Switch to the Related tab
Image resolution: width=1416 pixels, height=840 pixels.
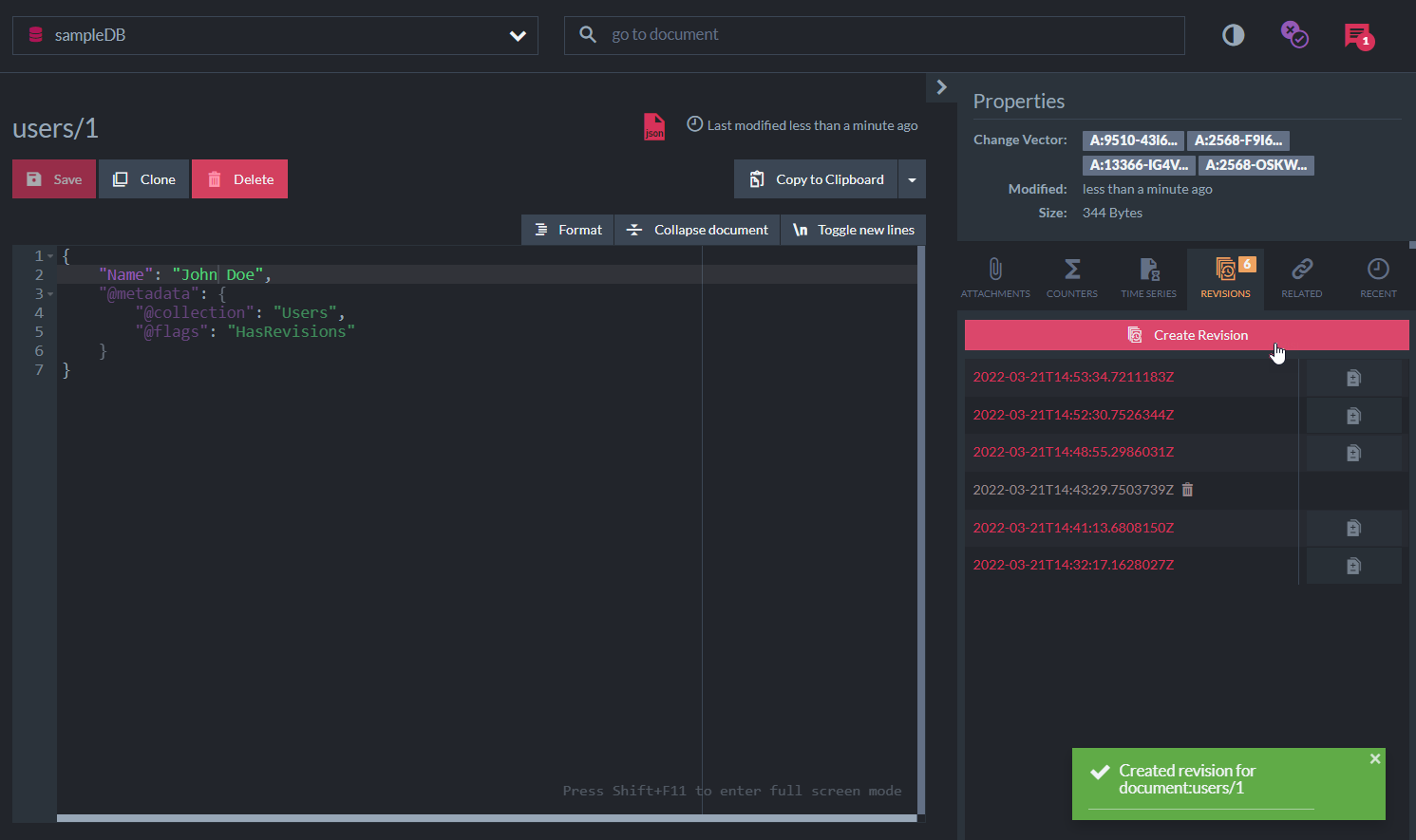pos(1302,278)
